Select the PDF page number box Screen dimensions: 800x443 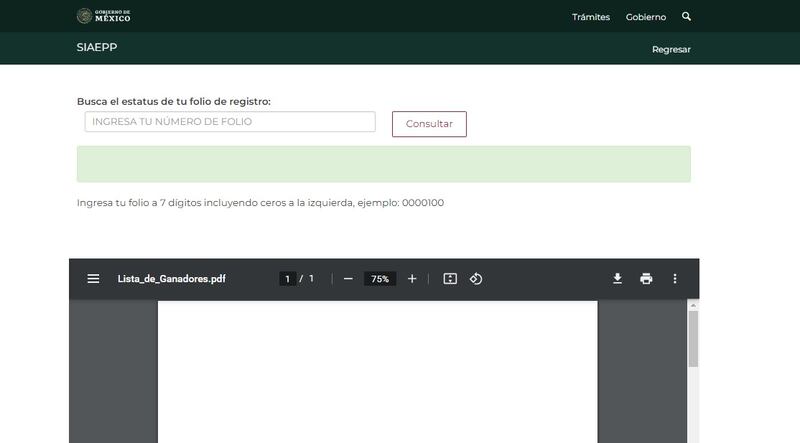tap(287, 279)
